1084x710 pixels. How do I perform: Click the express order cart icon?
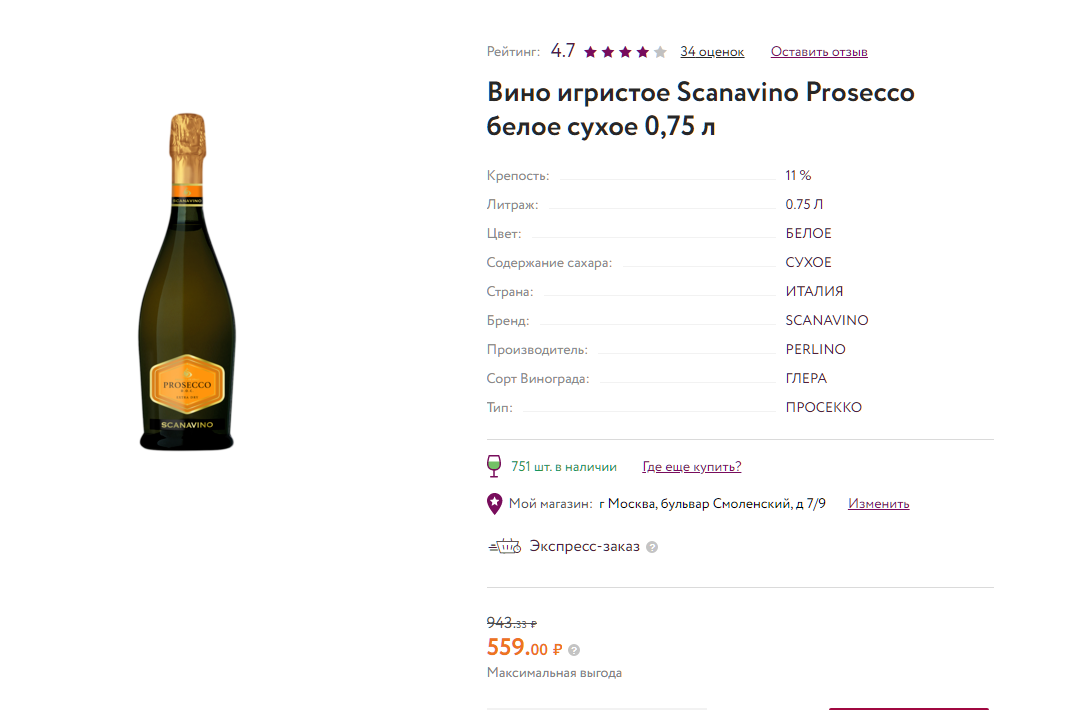[x=505, y=546]
